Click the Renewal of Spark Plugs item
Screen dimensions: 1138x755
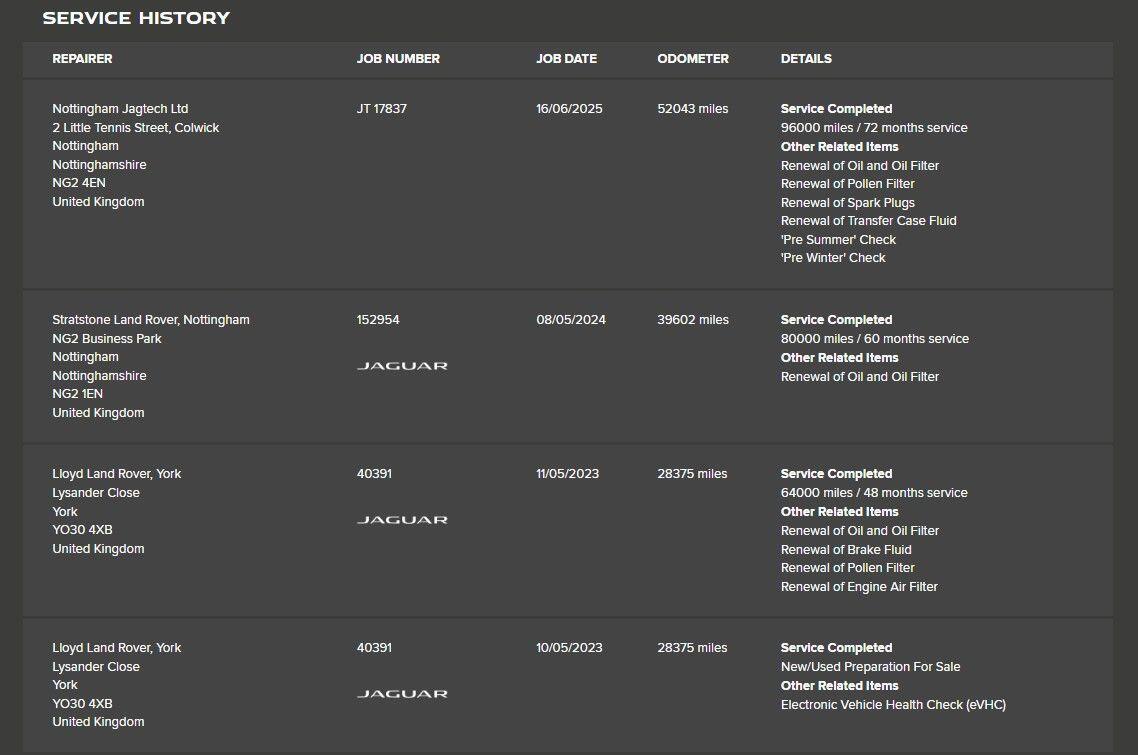[x=848, y=203]
